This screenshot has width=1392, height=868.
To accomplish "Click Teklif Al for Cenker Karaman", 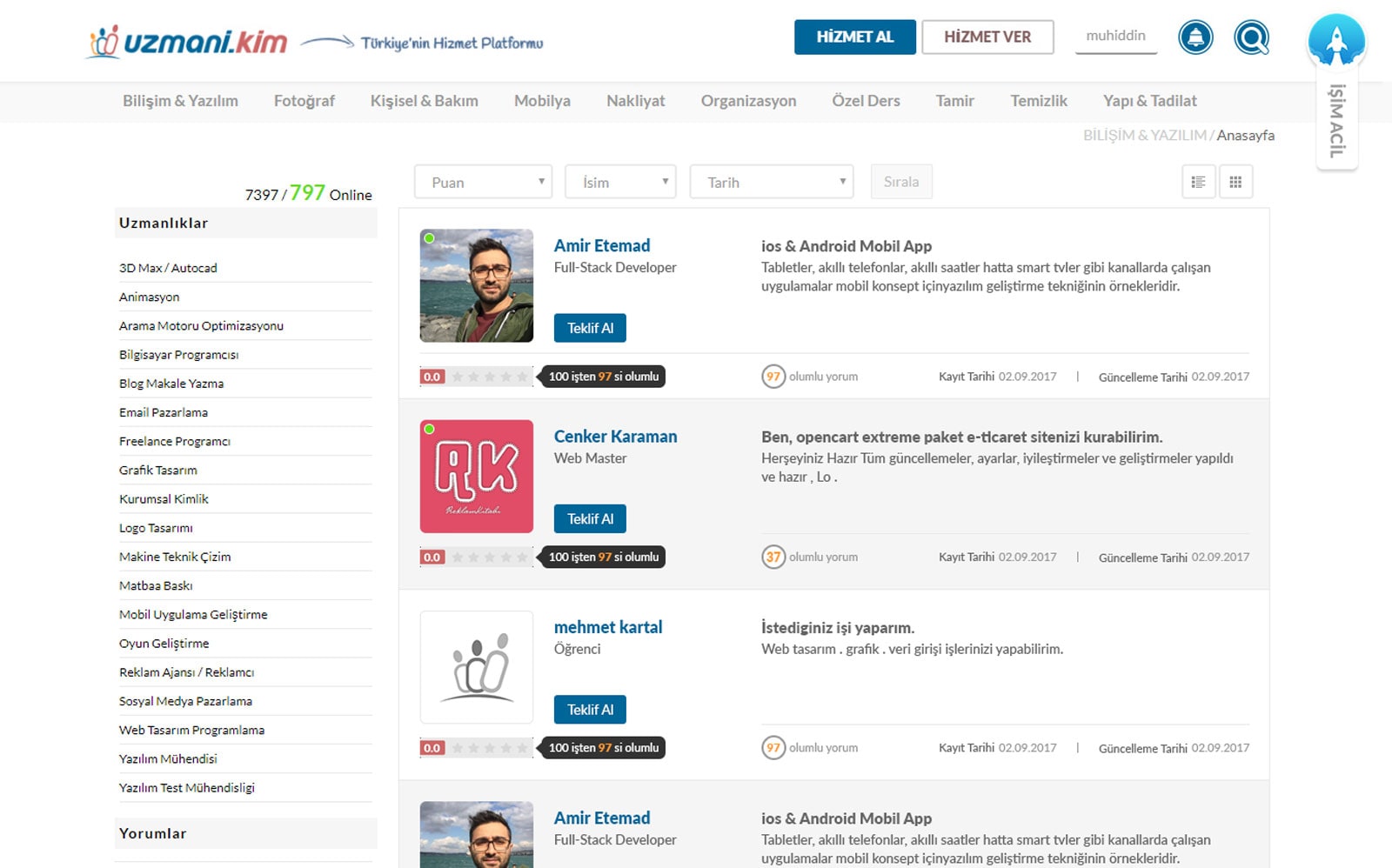I will (590, 518).
